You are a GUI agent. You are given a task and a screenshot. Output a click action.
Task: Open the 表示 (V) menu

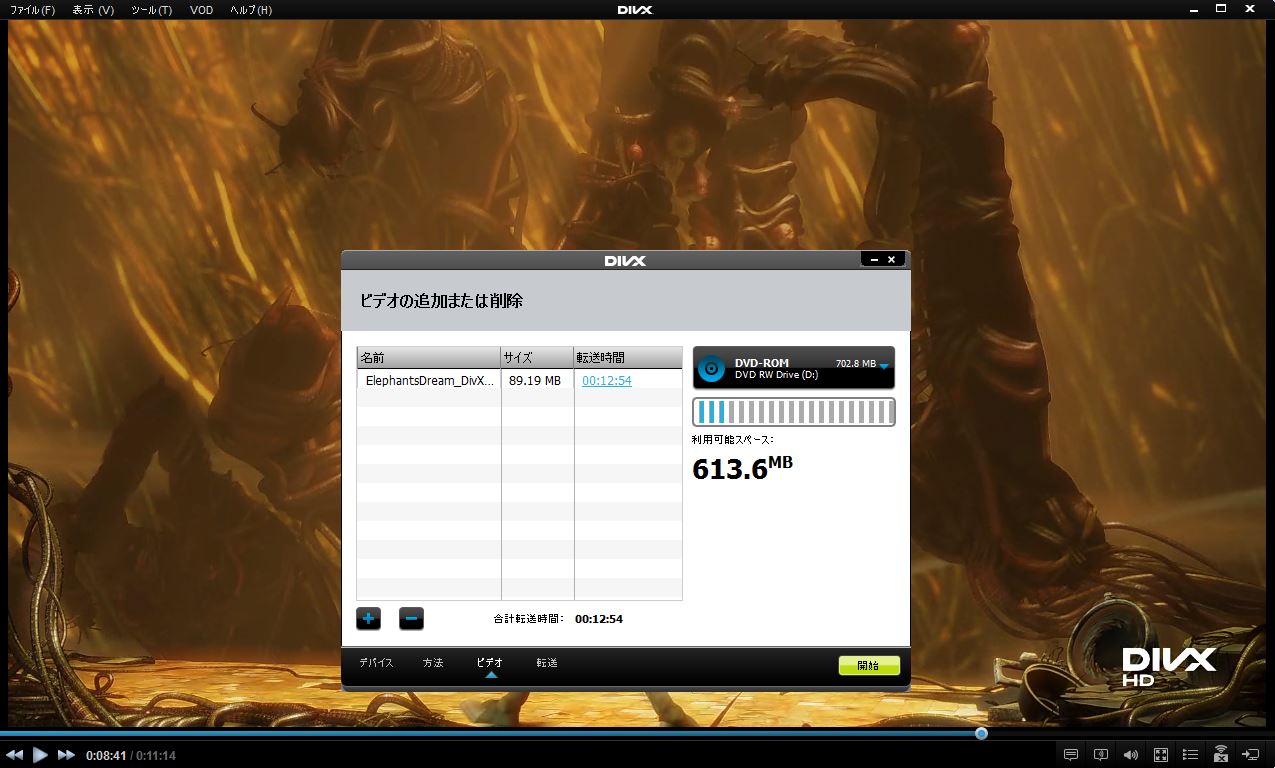pyautogui.click(x=93, y=10)
